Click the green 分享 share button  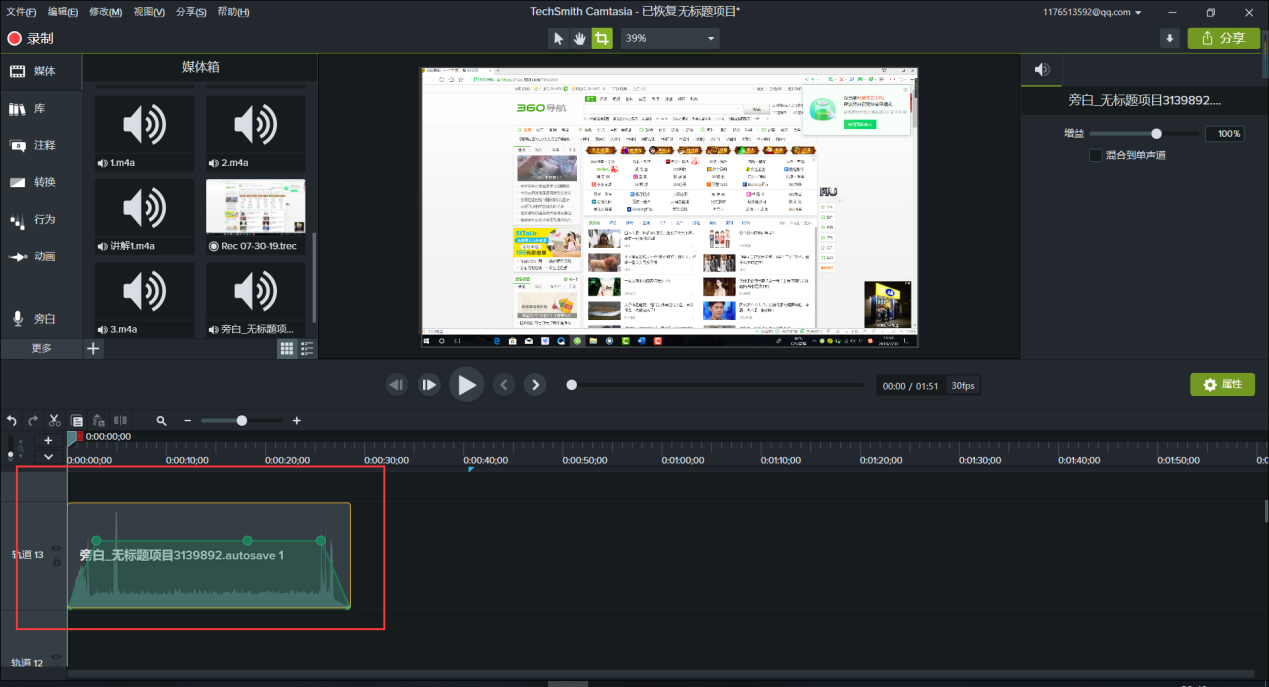[x=1223, y=38]
